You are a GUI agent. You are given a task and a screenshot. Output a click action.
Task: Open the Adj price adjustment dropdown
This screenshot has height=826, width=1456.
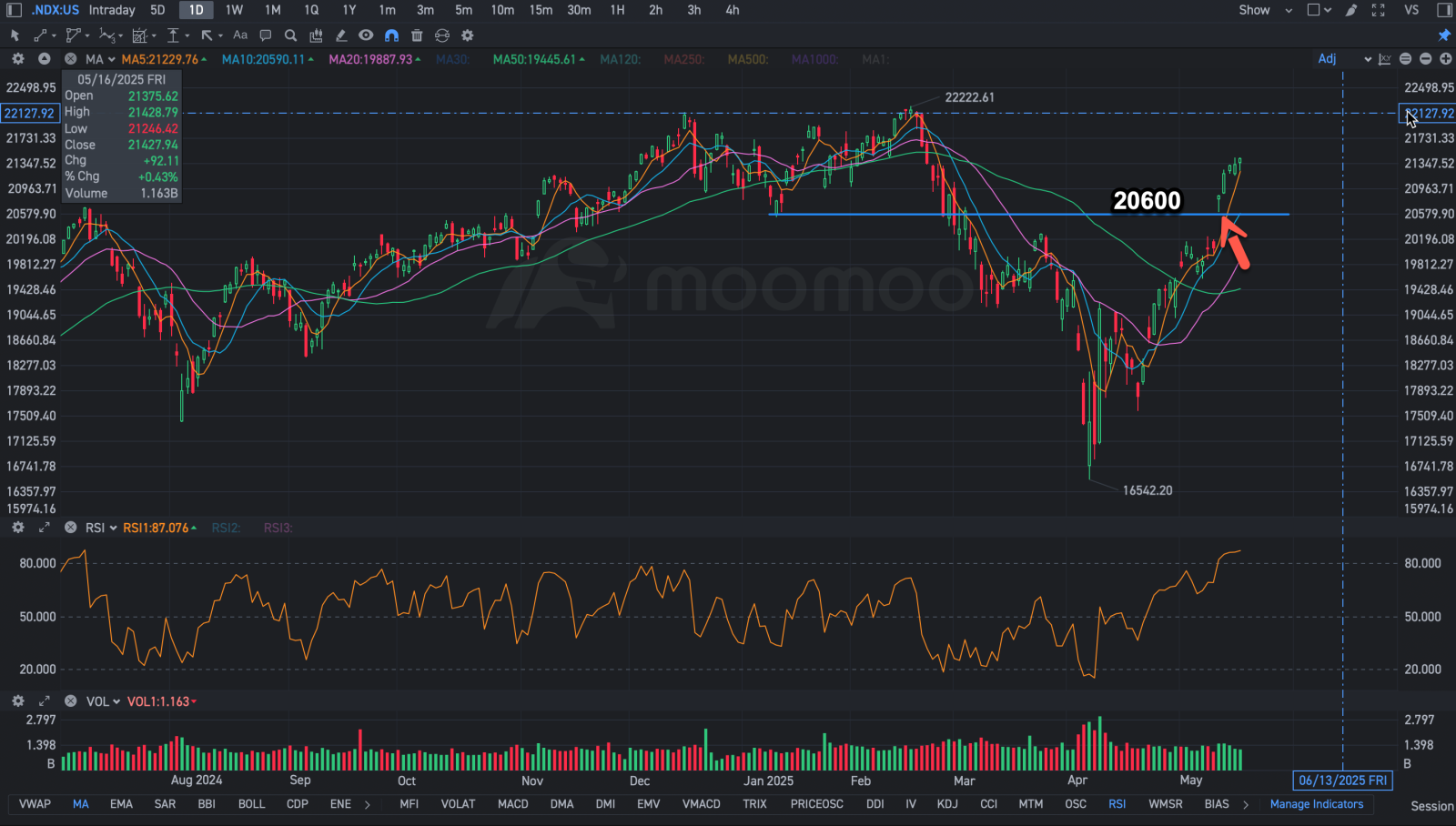coord(1344,59)
